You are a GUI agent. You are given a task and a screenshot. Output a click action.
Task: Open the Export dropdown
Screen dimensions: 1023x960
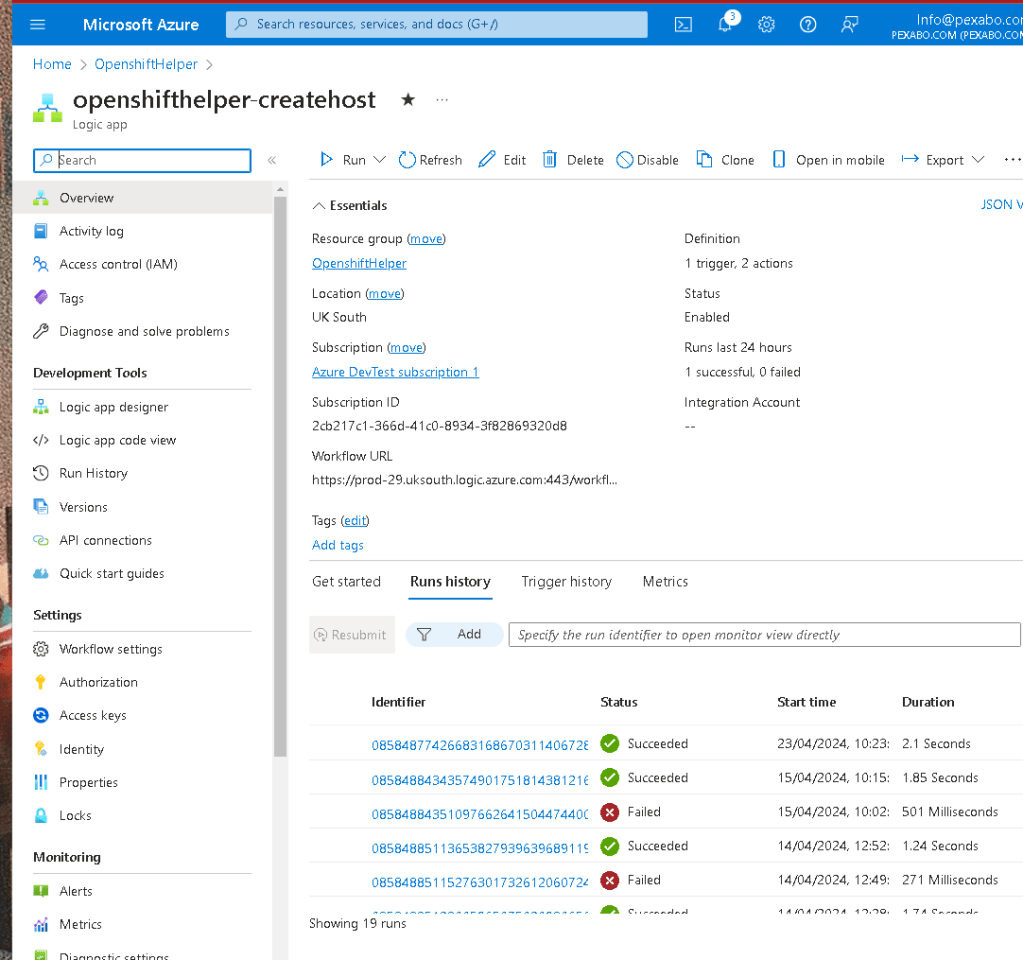click(943, 160)
